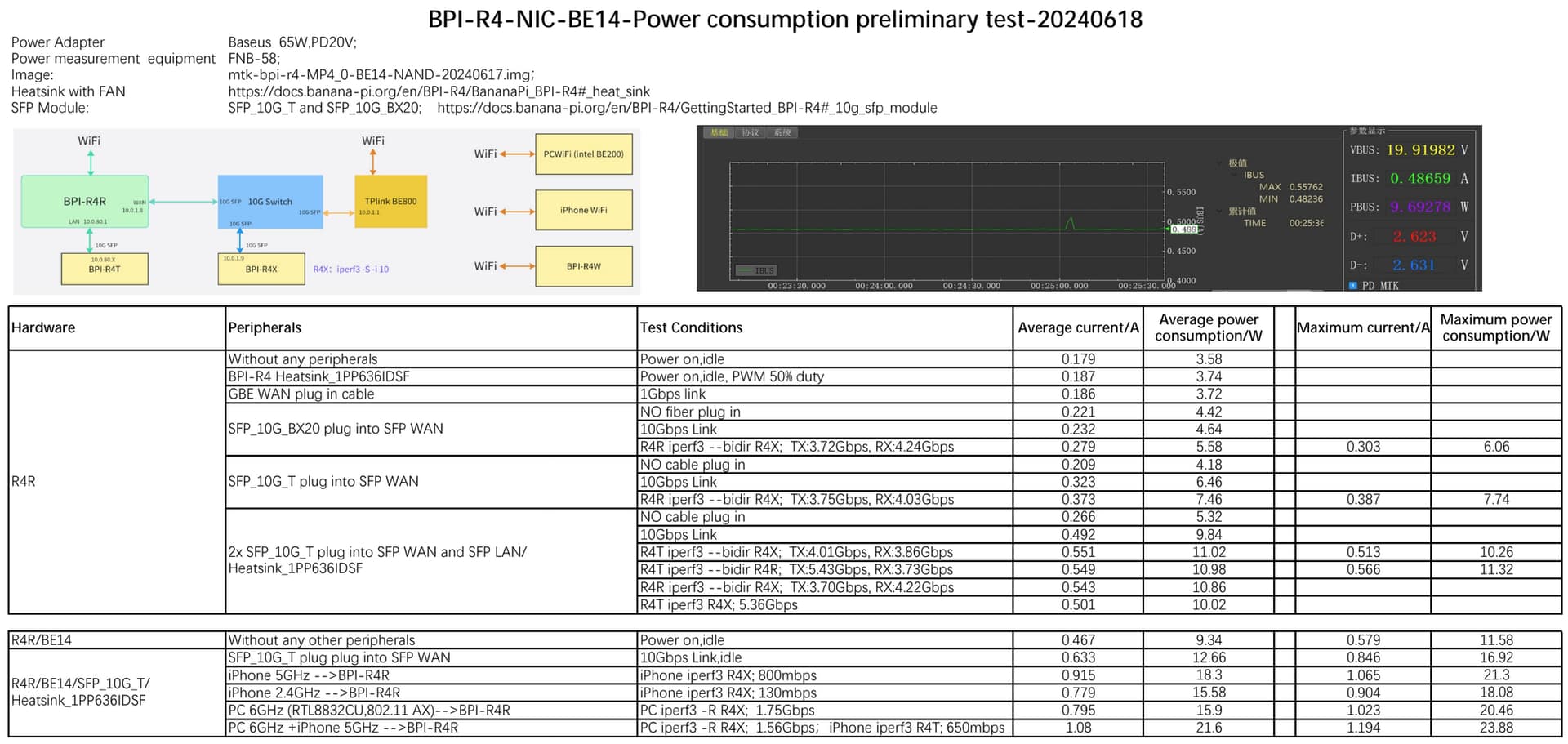Image resolution: width=1568 pixels, height=744 pixels.
Task: Open the 10g_sfp_module GettingStarted link
Action: pyautogui.click(x=687, y=108)
